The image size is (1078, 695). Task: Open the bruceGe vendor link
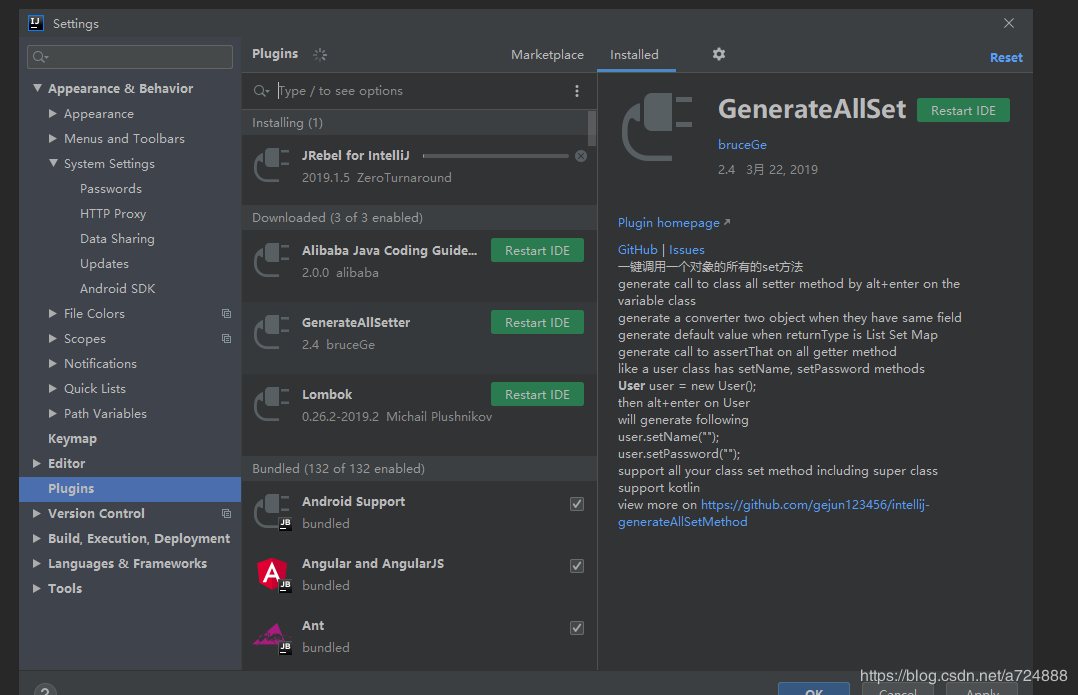click(742, 144)
